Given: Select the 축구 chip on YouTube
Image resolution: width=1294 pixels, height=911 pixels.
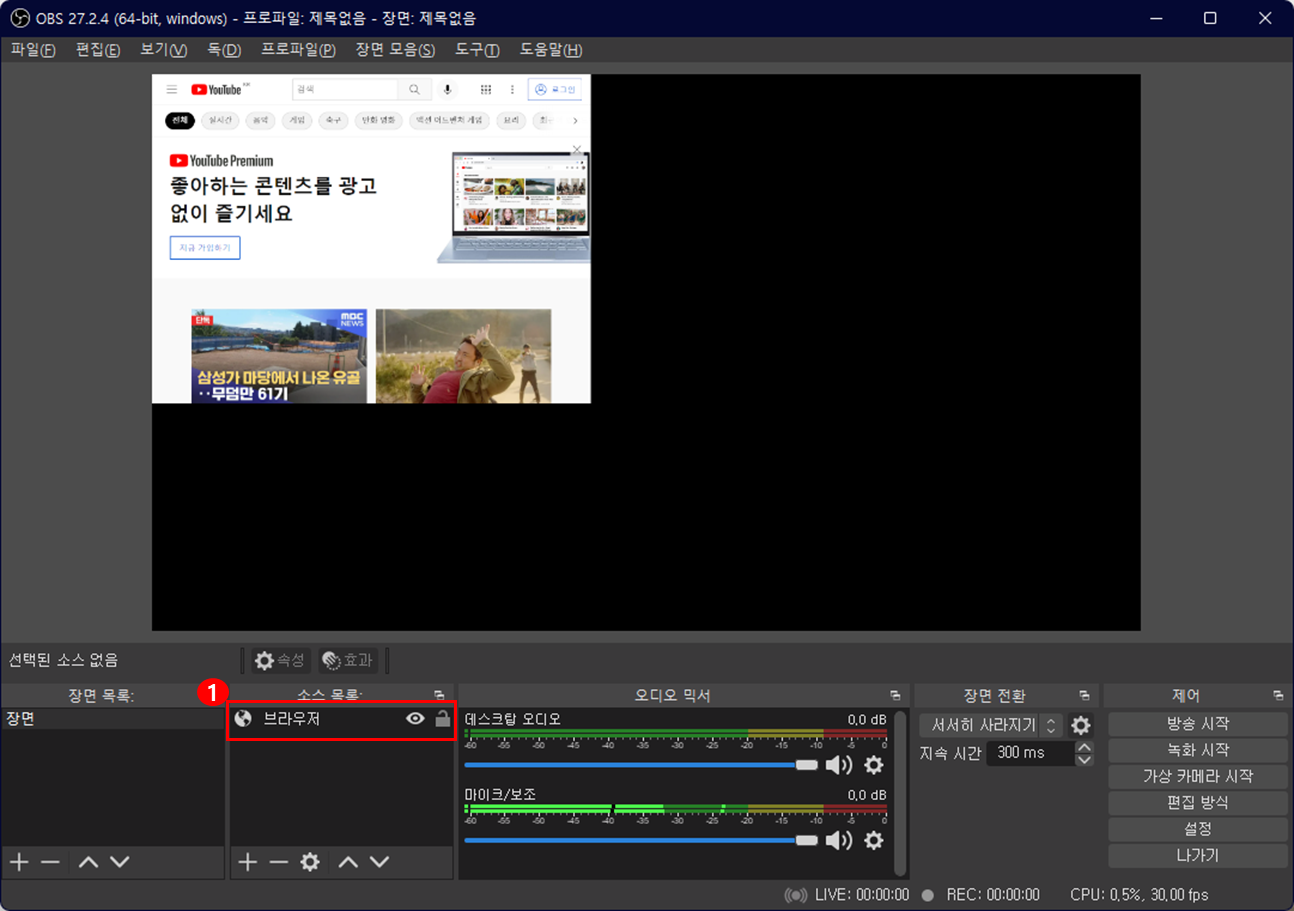Looking at the screenshot, I should click(332, 120).
